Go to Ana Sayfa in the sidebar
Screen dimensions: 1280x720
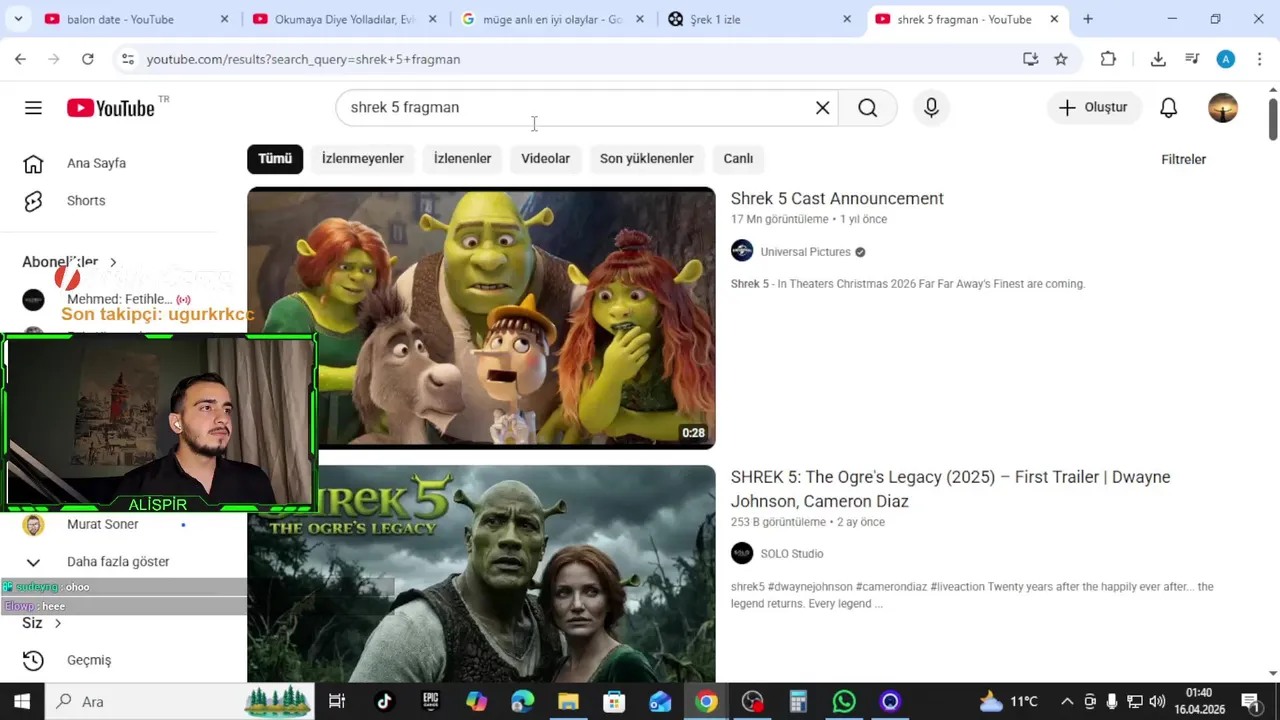point(96,163)
